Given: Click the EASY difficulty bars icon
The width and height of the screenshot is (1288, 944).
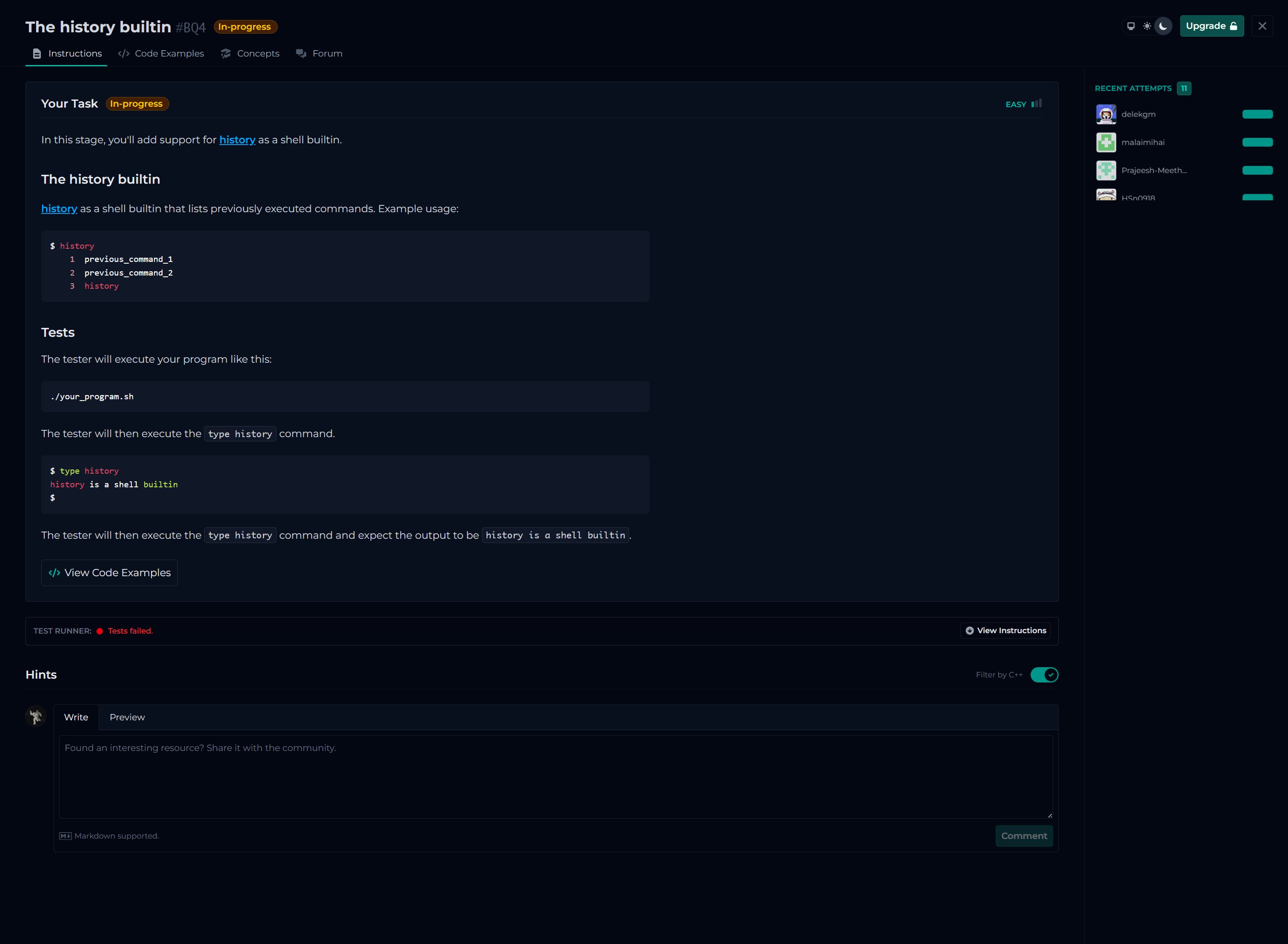Looking at the screenshot, I should point(1037,104).
